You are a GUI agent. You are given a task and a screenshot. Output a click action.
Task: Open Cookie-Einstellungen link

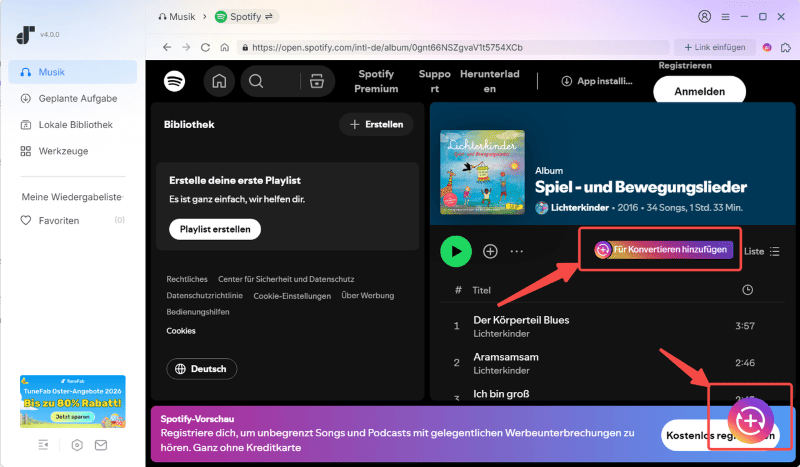tap(292, 296)
